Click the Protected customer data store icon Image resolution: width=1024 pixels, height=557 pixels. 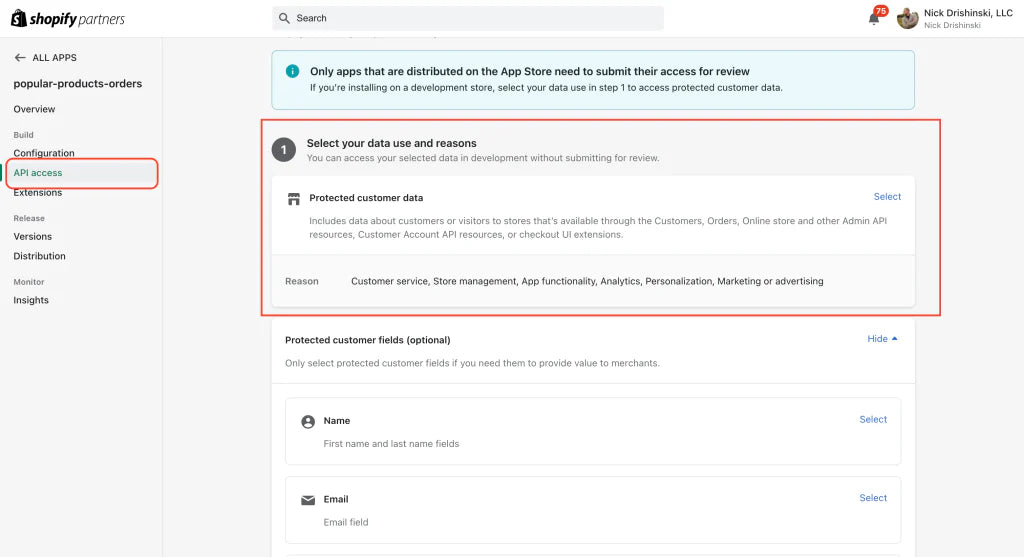click(294, 199)
